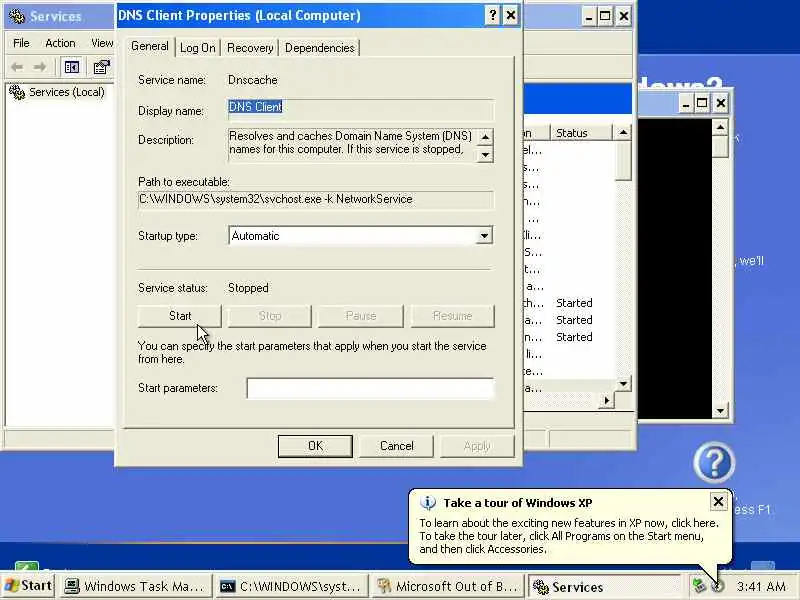Click the Start button to start DNS Client

(x=180, y=316)
